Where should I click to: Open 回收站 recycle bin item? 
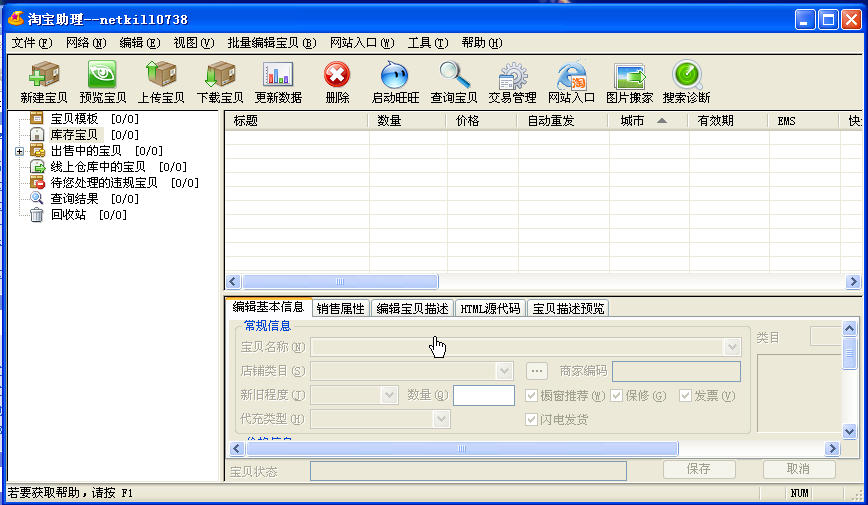point(68,215)
